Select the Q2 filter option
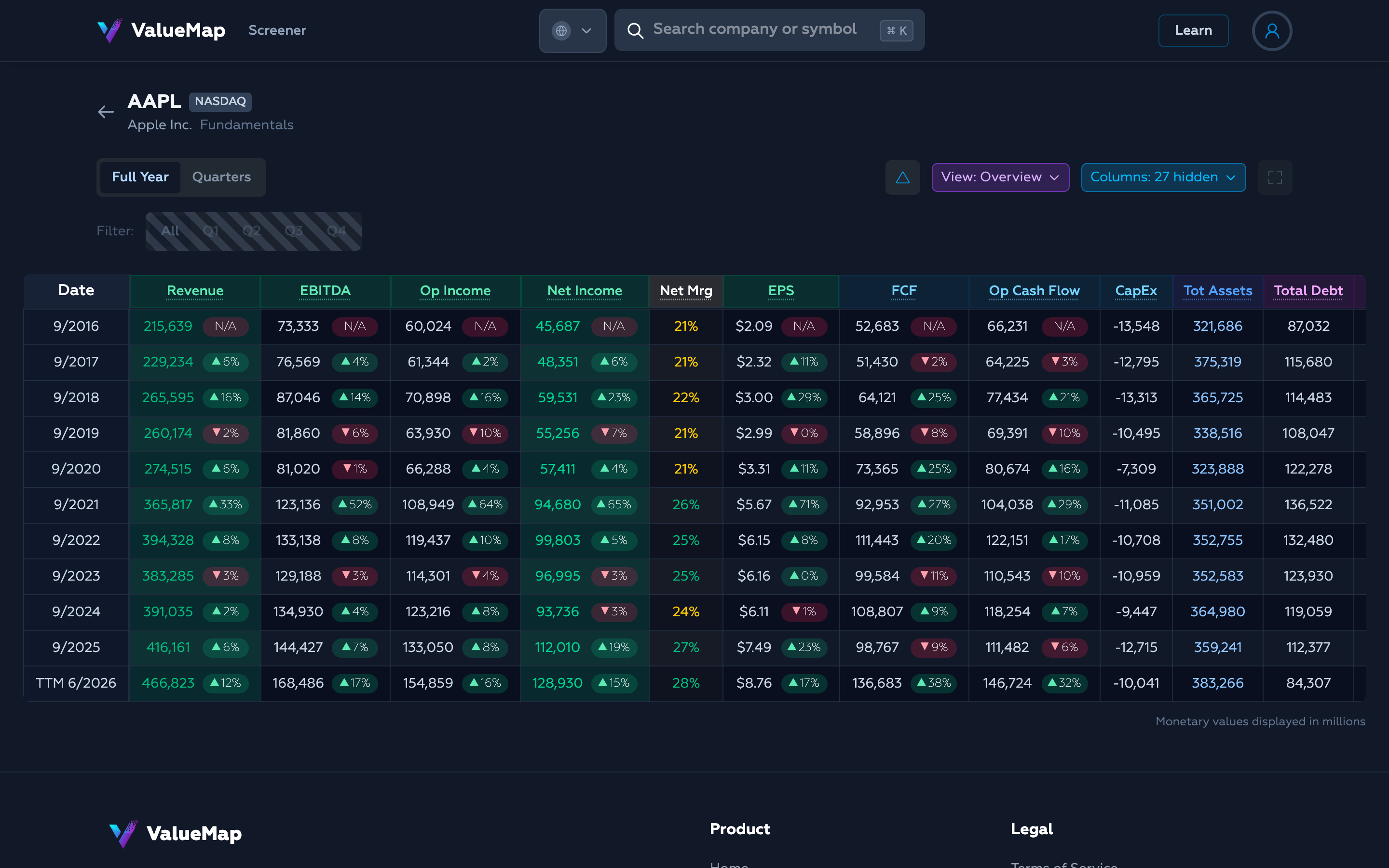The width and height of the screenshot is (1389, 868). coord(251,231)
